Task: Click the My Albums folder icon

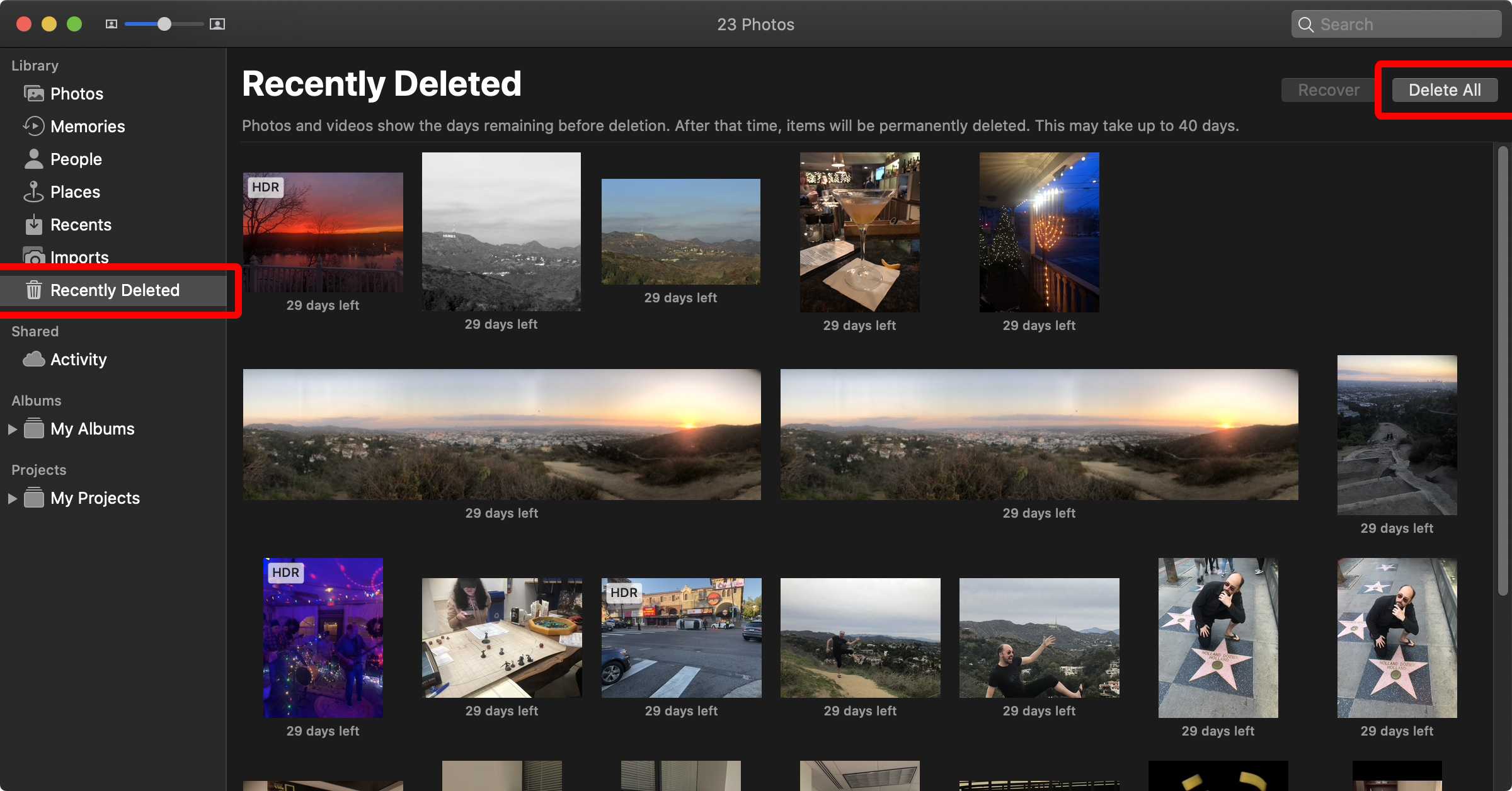Action: (34, 429)
